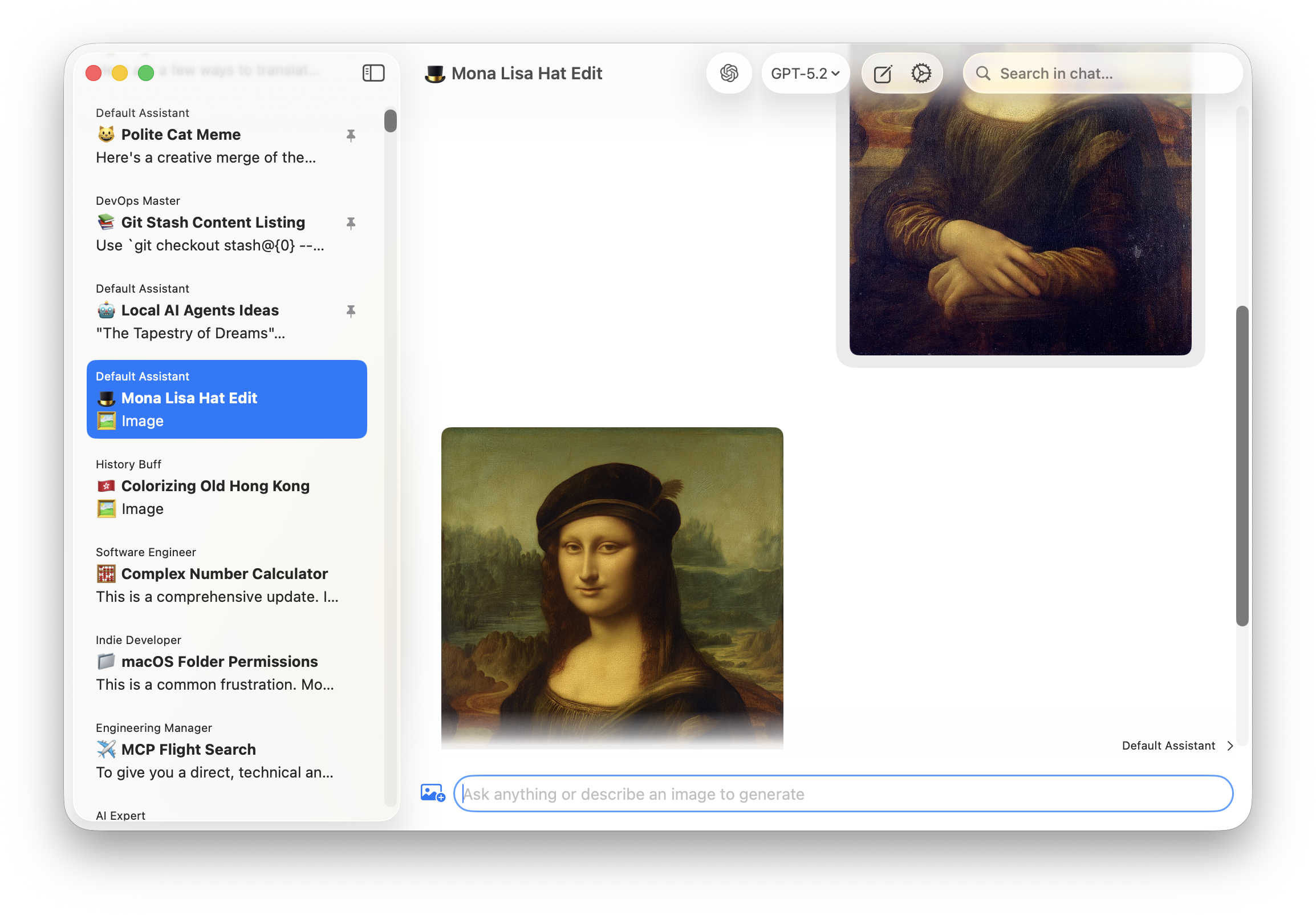Screen dimensions: 1316x915
Task: Click the Default Assistant label link
Action: (x=1168, y=746)
